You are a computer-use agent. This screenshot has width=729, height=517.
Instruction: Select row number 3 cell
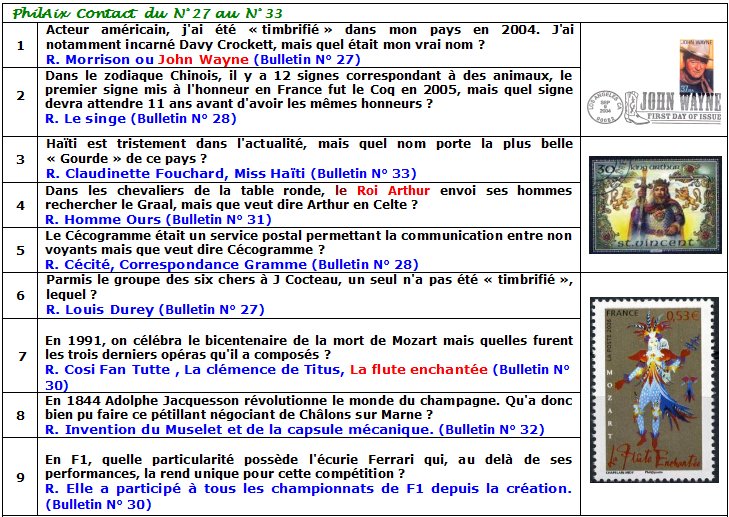coord(20,159)
